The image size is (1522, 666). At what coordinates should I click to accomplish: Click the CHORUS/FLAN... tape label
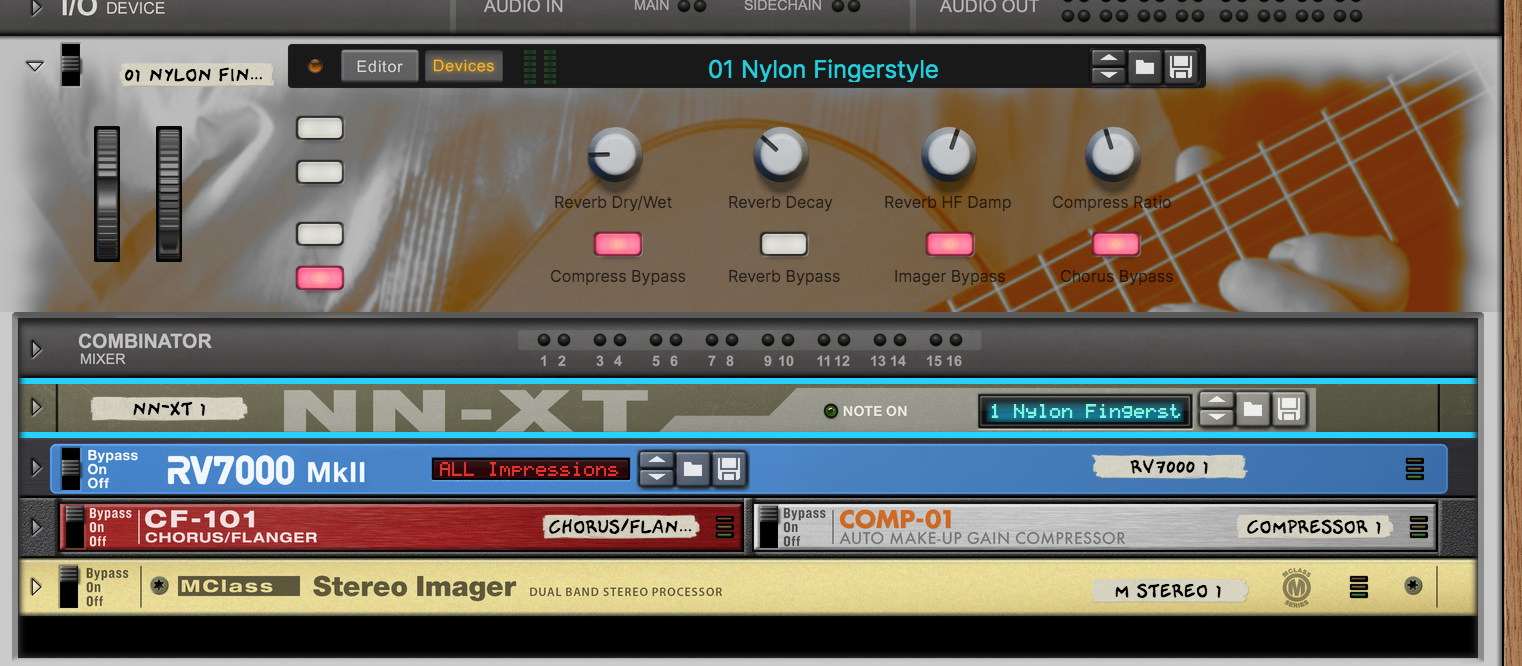621,526
